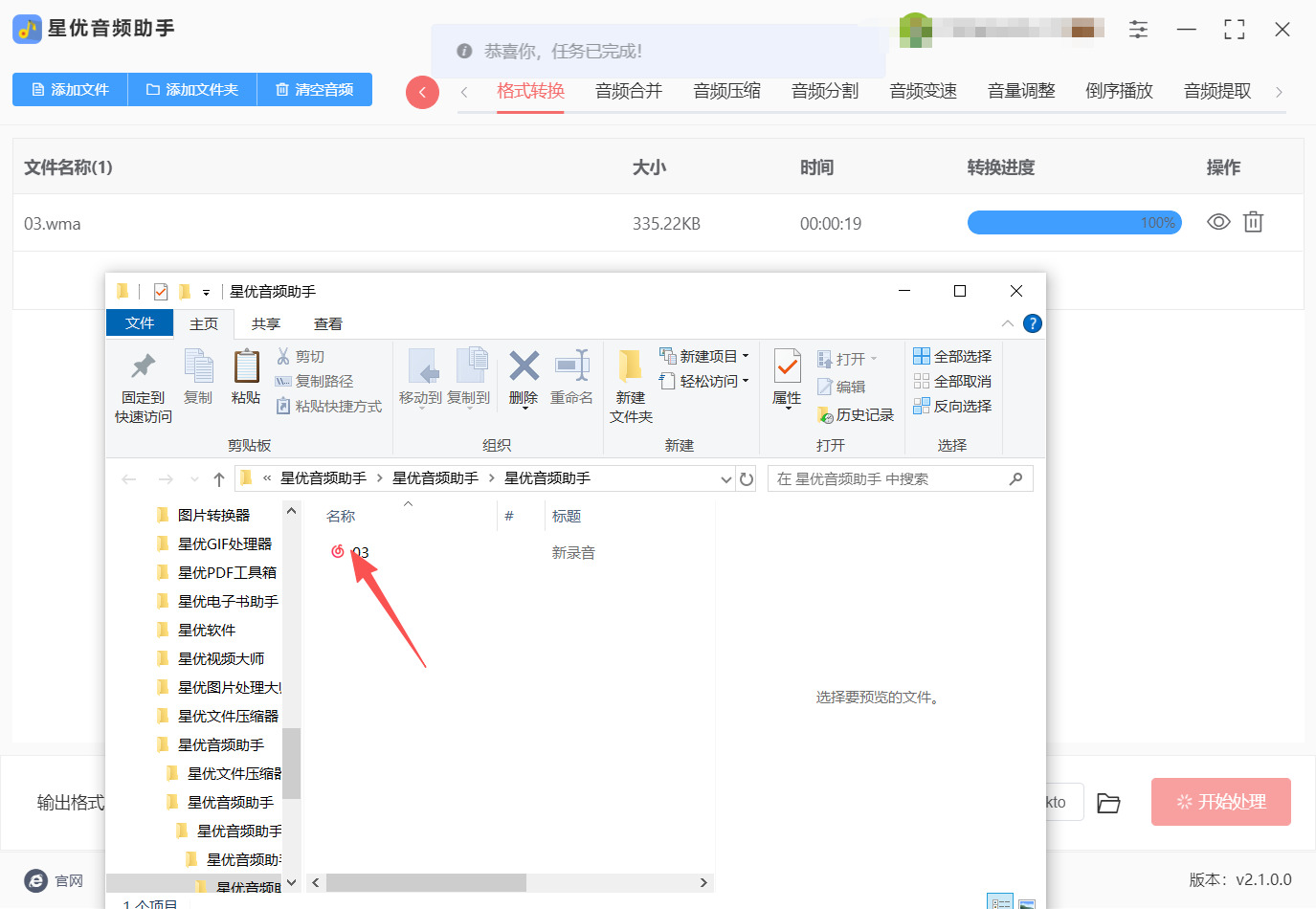
Task: Click Copy Path (复制路径) command
Action: click(x=314, y=381)
